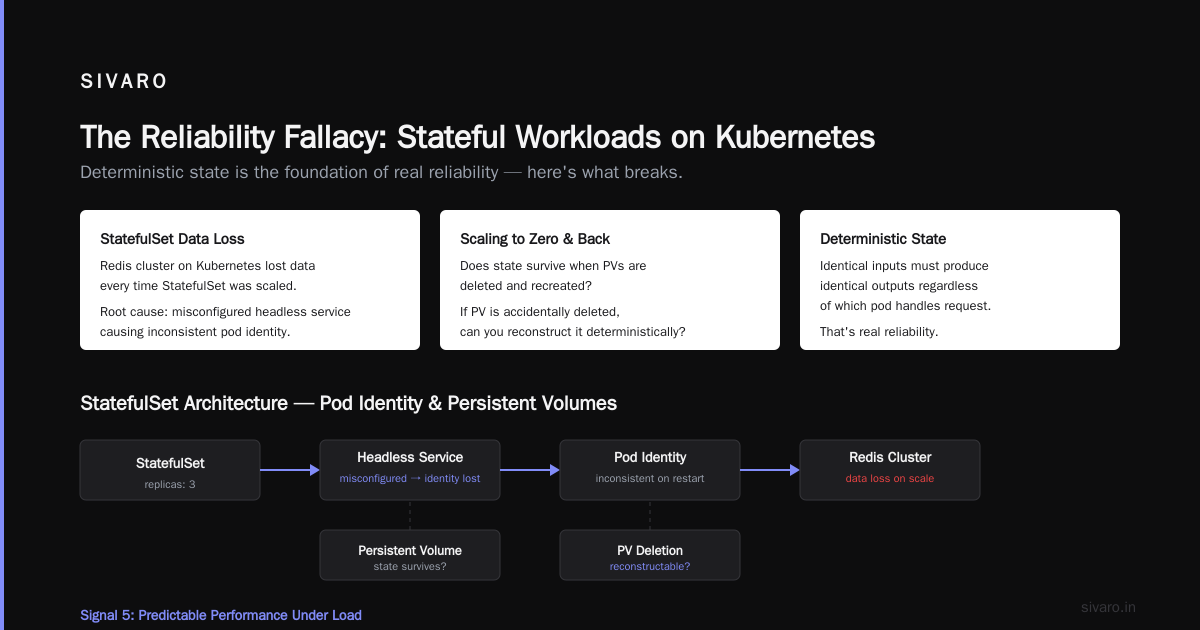Click the 'Scaling to Zero & Back' title
The width and height of the screenshot is (1200, 630).
coord(535,239)
